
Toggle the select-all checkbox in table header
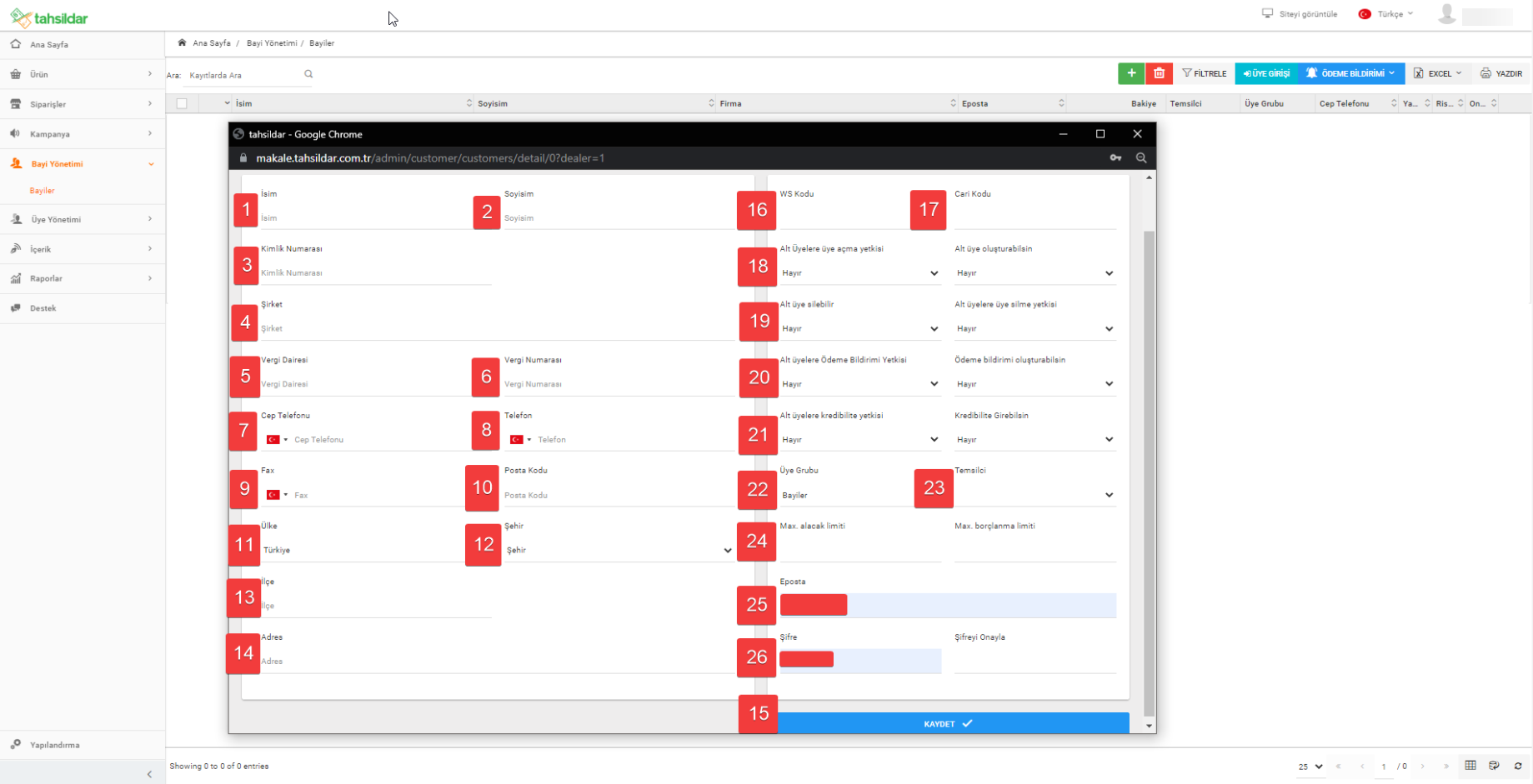coord(182,103)
